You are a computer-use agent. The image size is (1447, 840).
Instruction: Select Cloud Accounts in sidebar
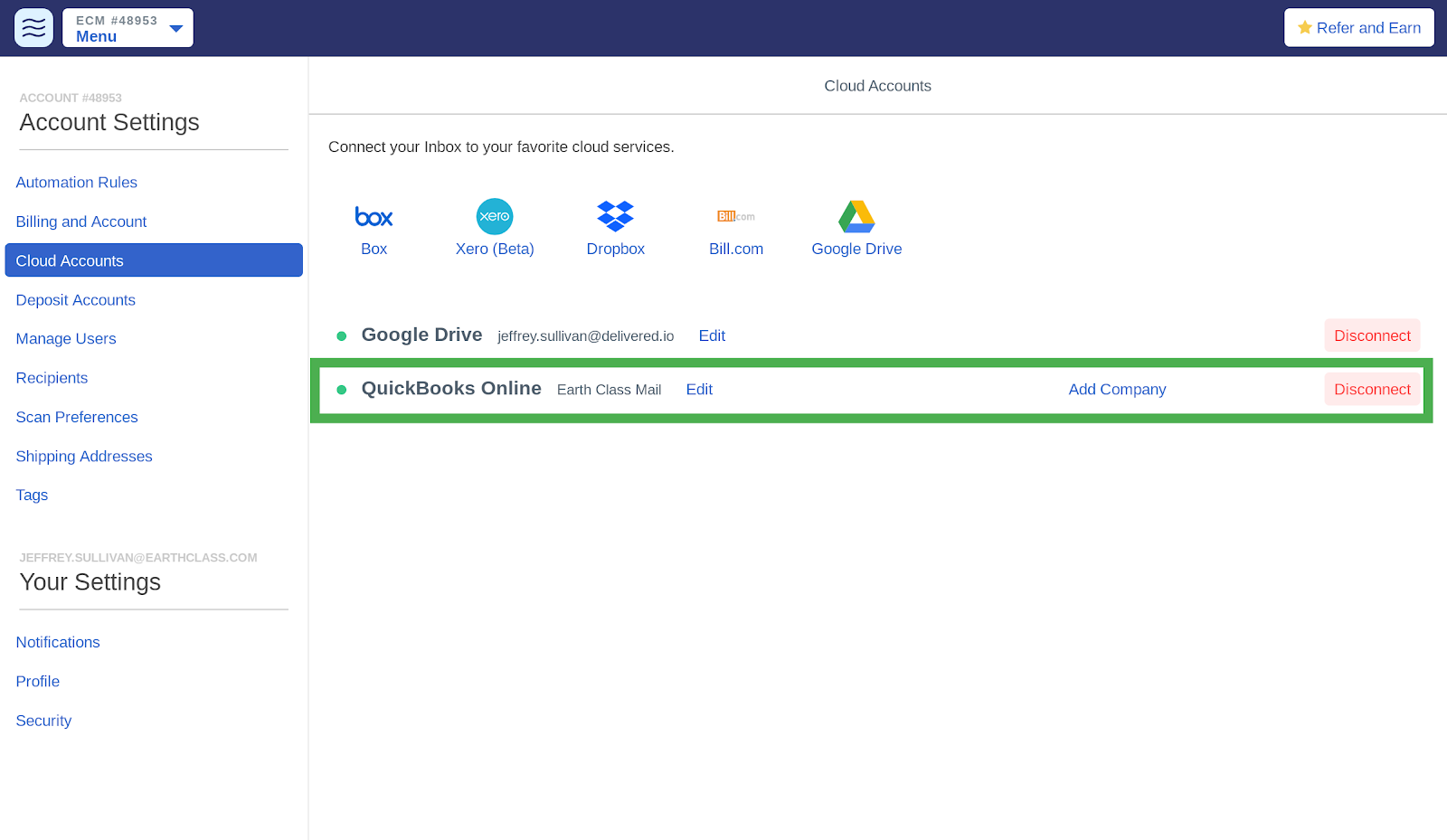tap(154, 260)
